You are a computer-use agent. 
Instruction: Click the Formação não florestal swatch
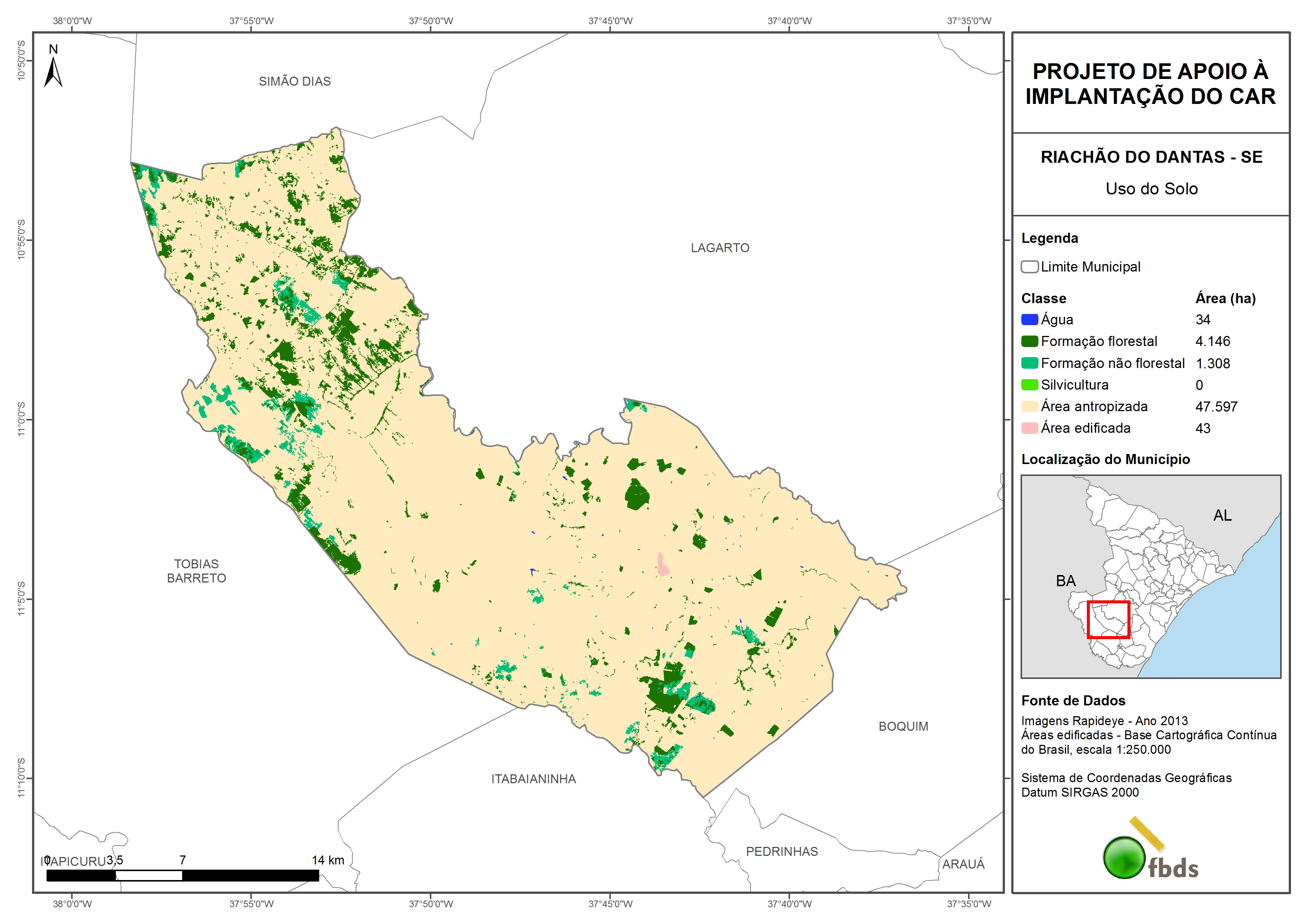[1029, 363]
